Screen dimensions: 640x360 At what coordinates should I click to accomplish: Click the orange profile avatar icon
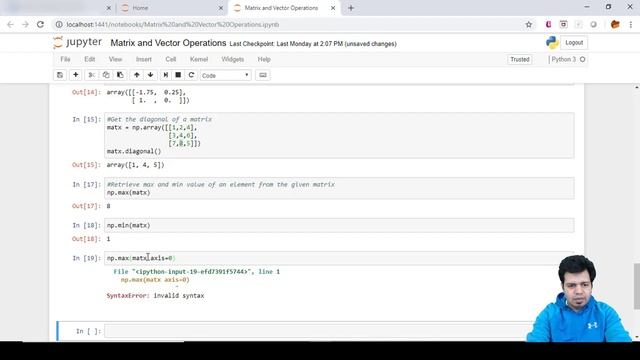pos(615,24)
